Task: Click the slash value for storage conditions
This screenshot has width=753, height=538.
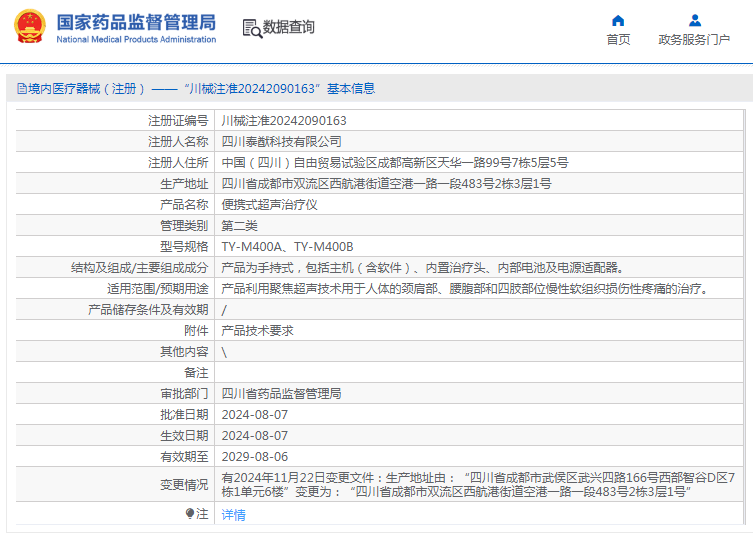Action: click(224, 310)
